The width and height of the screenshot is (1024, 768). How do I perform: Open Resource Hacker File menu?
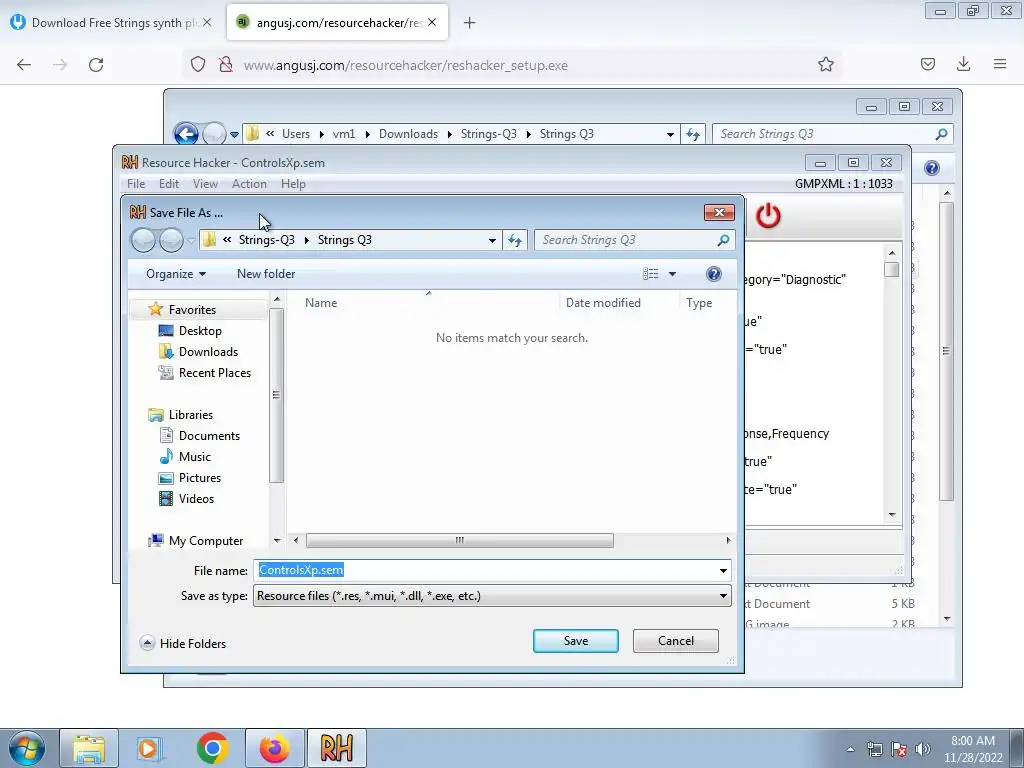(x=136, y=184)
